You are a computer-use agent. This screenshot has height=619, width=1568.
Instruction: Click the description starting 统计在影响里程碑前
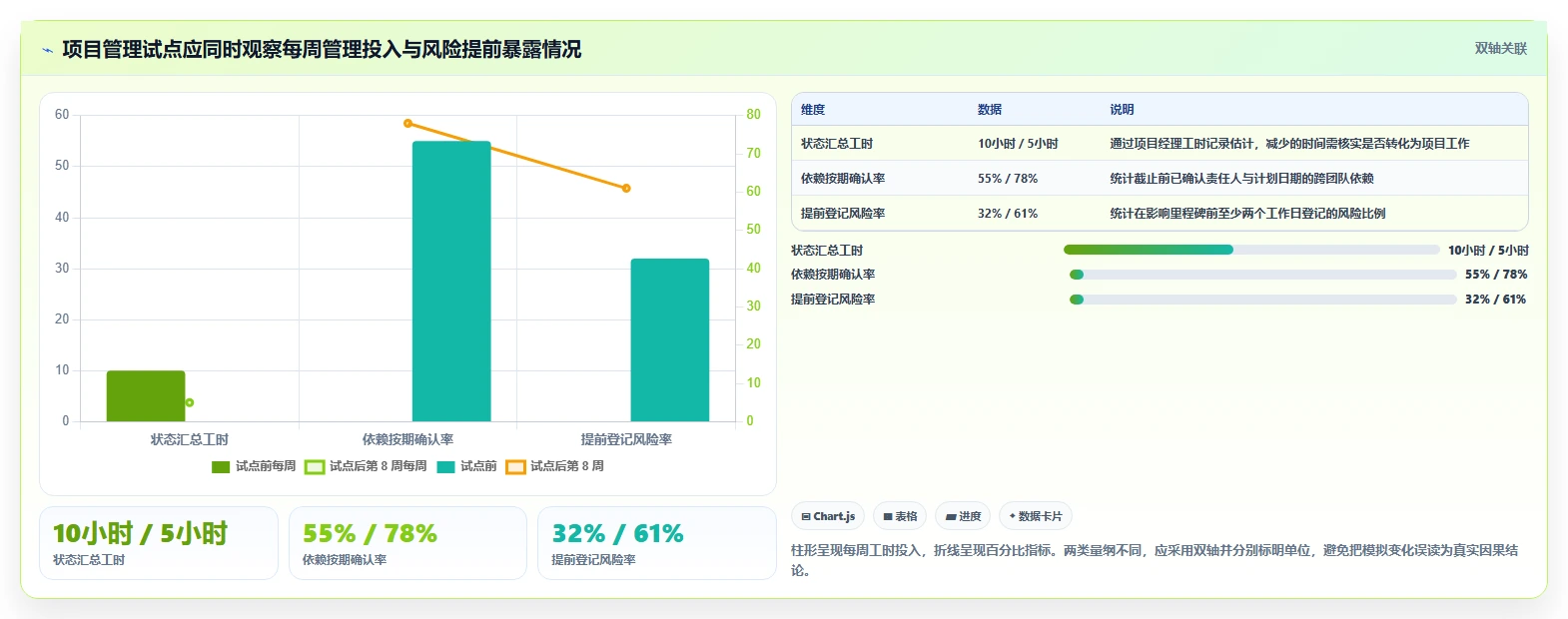pos(1247,214)
